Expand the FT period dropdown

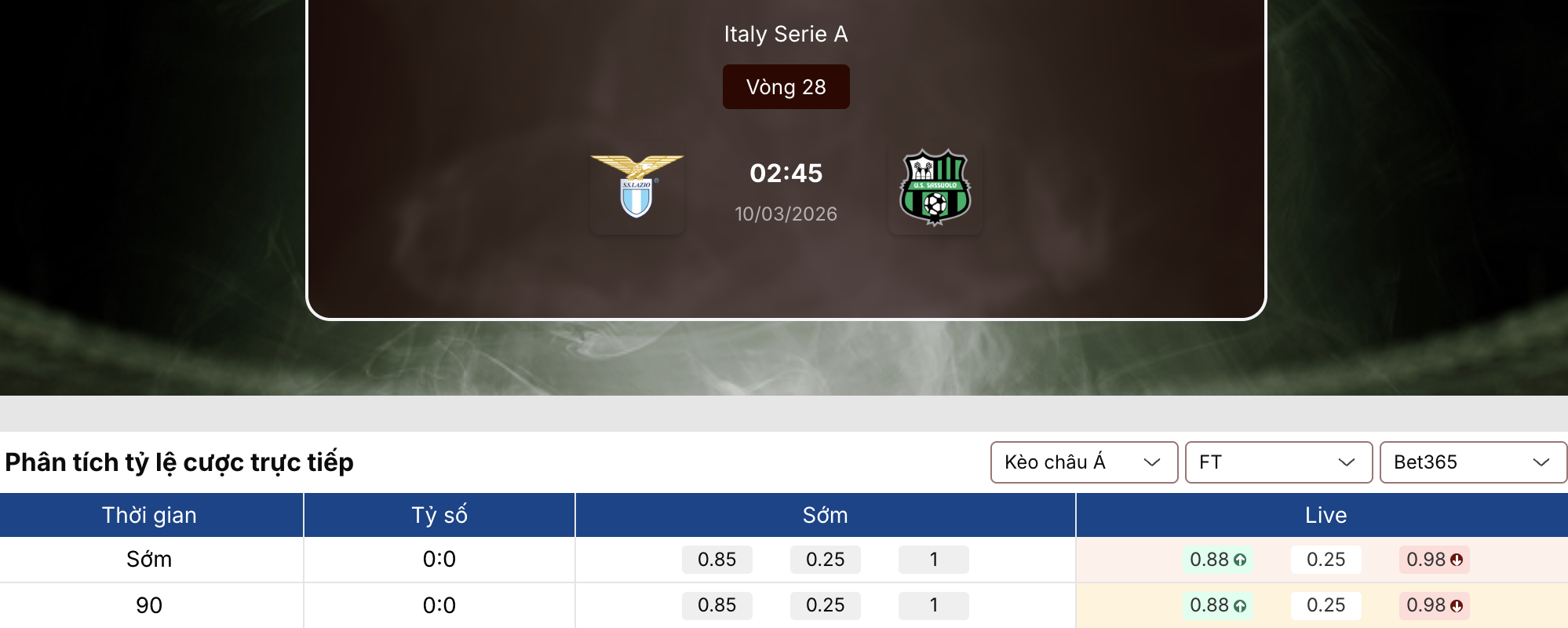tap(1278, 462)
